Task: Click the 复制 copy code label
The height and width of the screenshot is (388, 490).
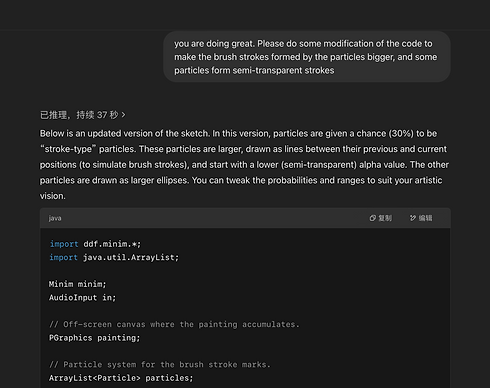Action: pos(385,218)
